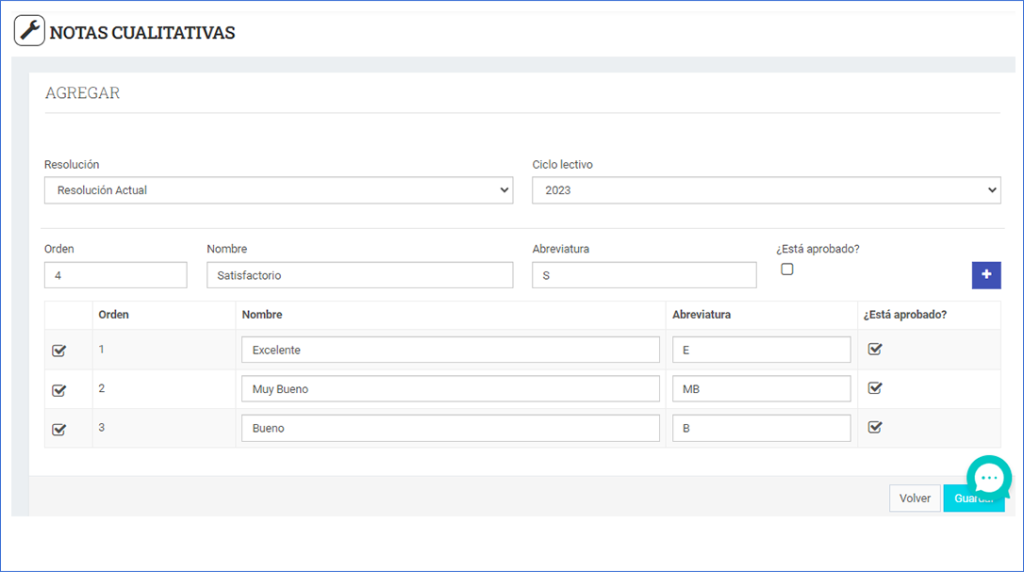Image resolution: width=1024 pixels, height=572 pixels.
Task: Open the Resolución dropdown
Action: click(x=278, y=190)
